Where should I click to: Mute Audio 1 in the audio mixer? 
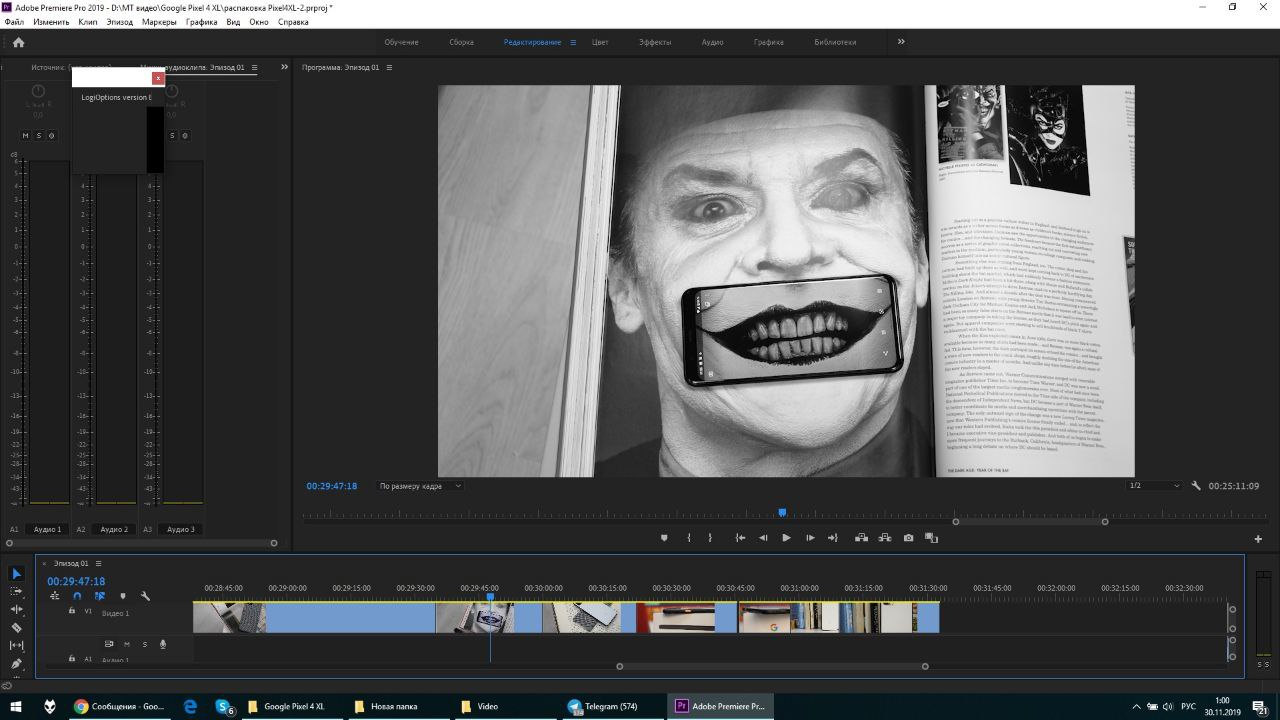(26, 135)
